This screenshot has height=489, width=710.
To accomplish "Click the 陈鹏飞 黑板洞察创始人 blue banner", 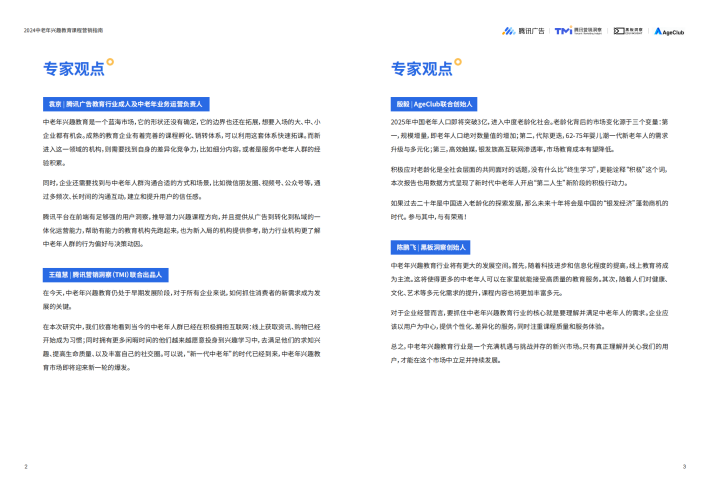I will click(x=430, y=246).
